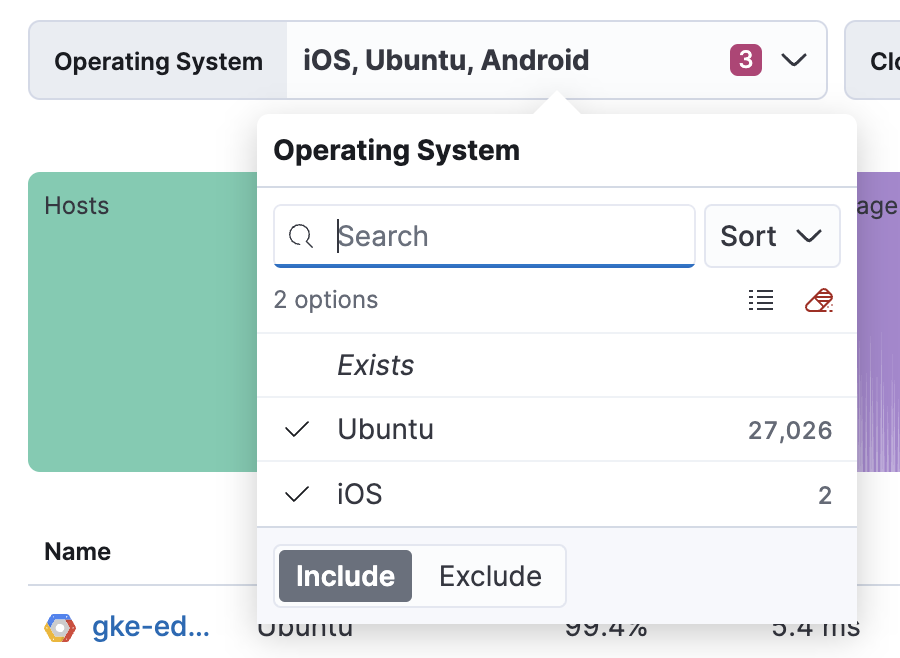This screenshot has height=658, width=900.
Task: Click the hexagon icon beside gke-ed host
Action: (59, 628)
